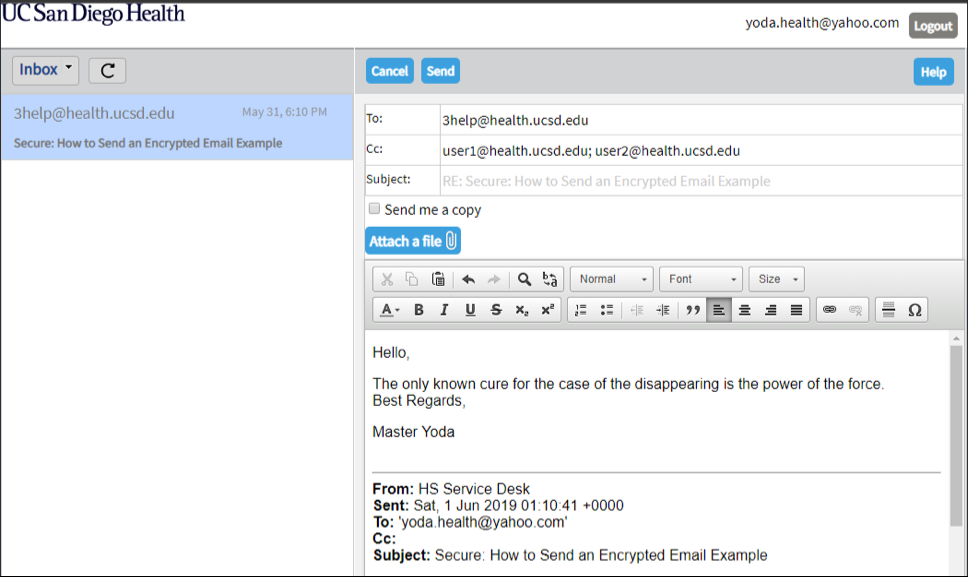Viewport: 968px width, 577px height.
Task: Insert a bulleted list
Action: (606, 310)
